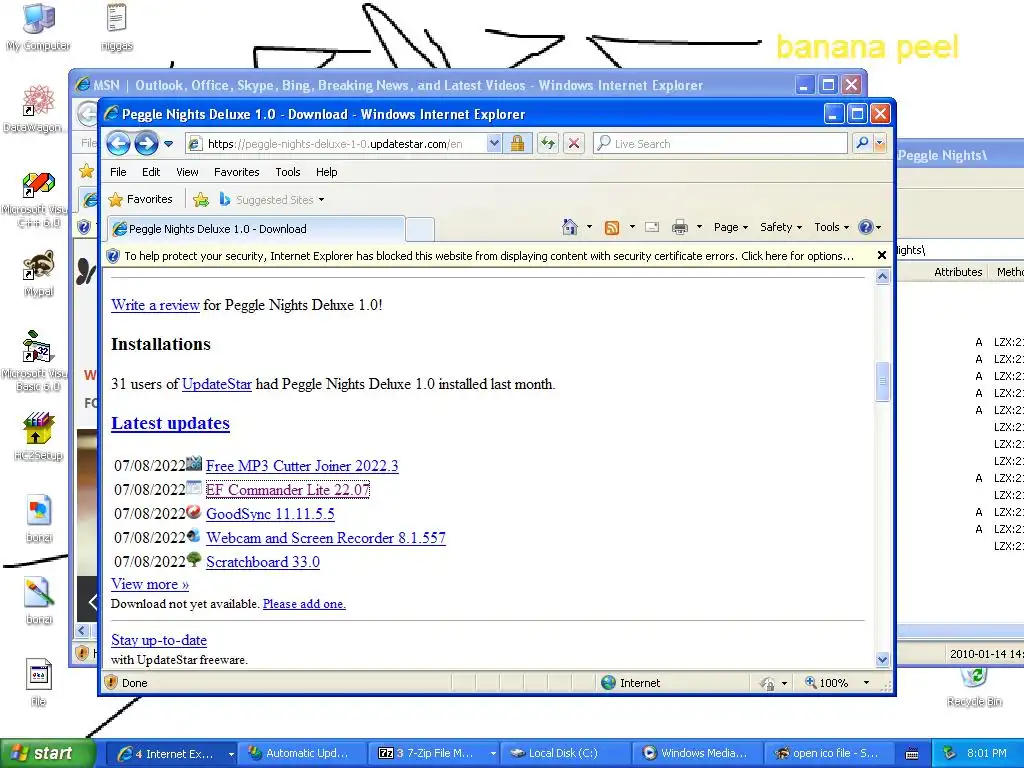Open a new blank tab
The width and height of the screenshot is (1024, 768).
[420, 230]
